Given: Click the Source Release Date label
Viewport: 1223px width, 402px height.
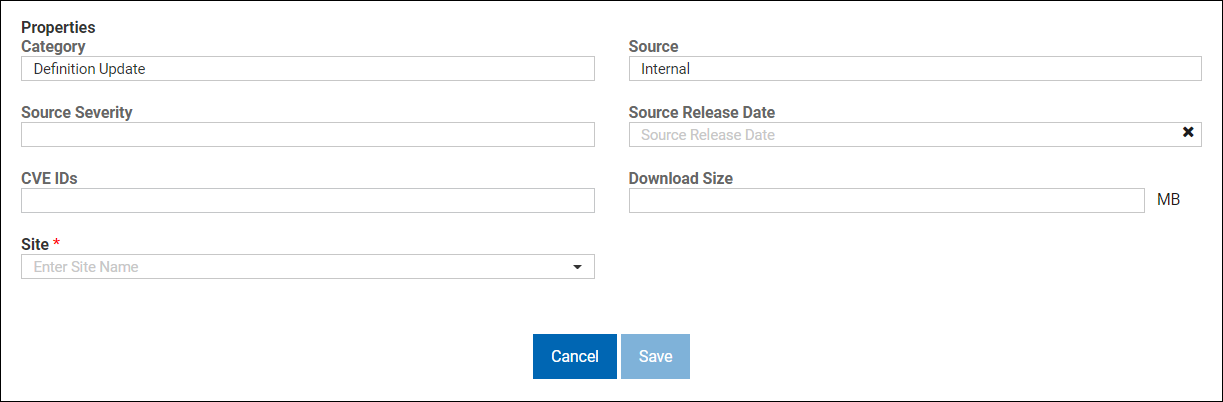Looking at the screenshot, I should (x=701, y=112).
